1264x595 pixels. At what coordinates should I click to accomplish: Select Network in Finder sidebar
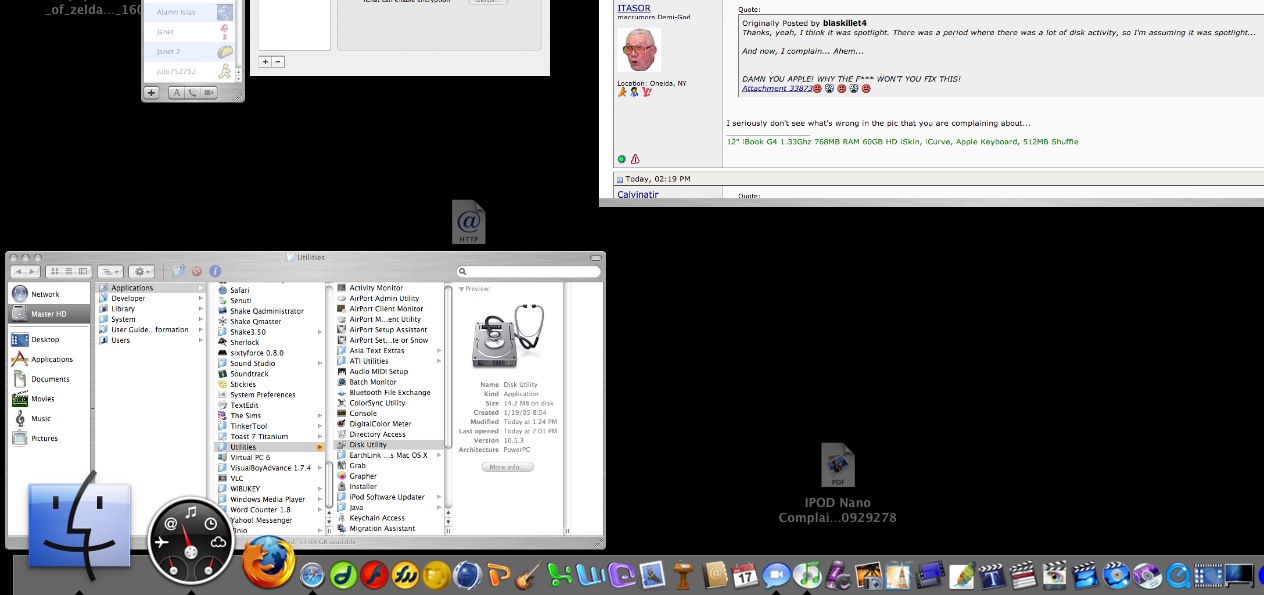coord(49,294)
